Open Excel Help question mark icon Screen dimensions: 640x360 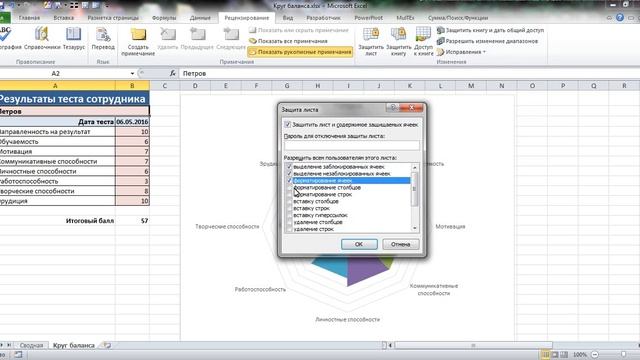620,18
